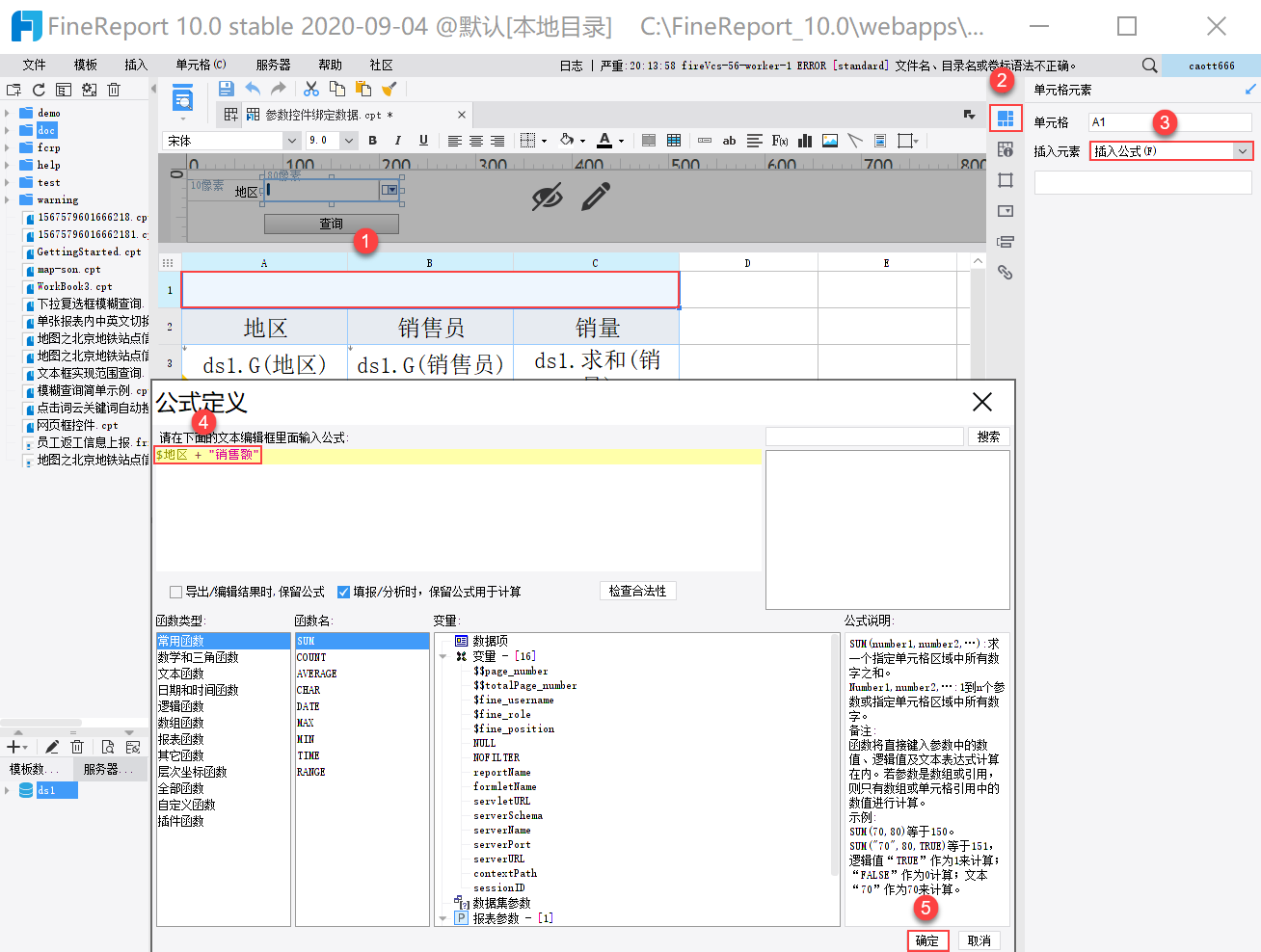Close the 参数控件绑定数据.cpt tab
Screen dimensions: 1261x952
pos(462,115)
